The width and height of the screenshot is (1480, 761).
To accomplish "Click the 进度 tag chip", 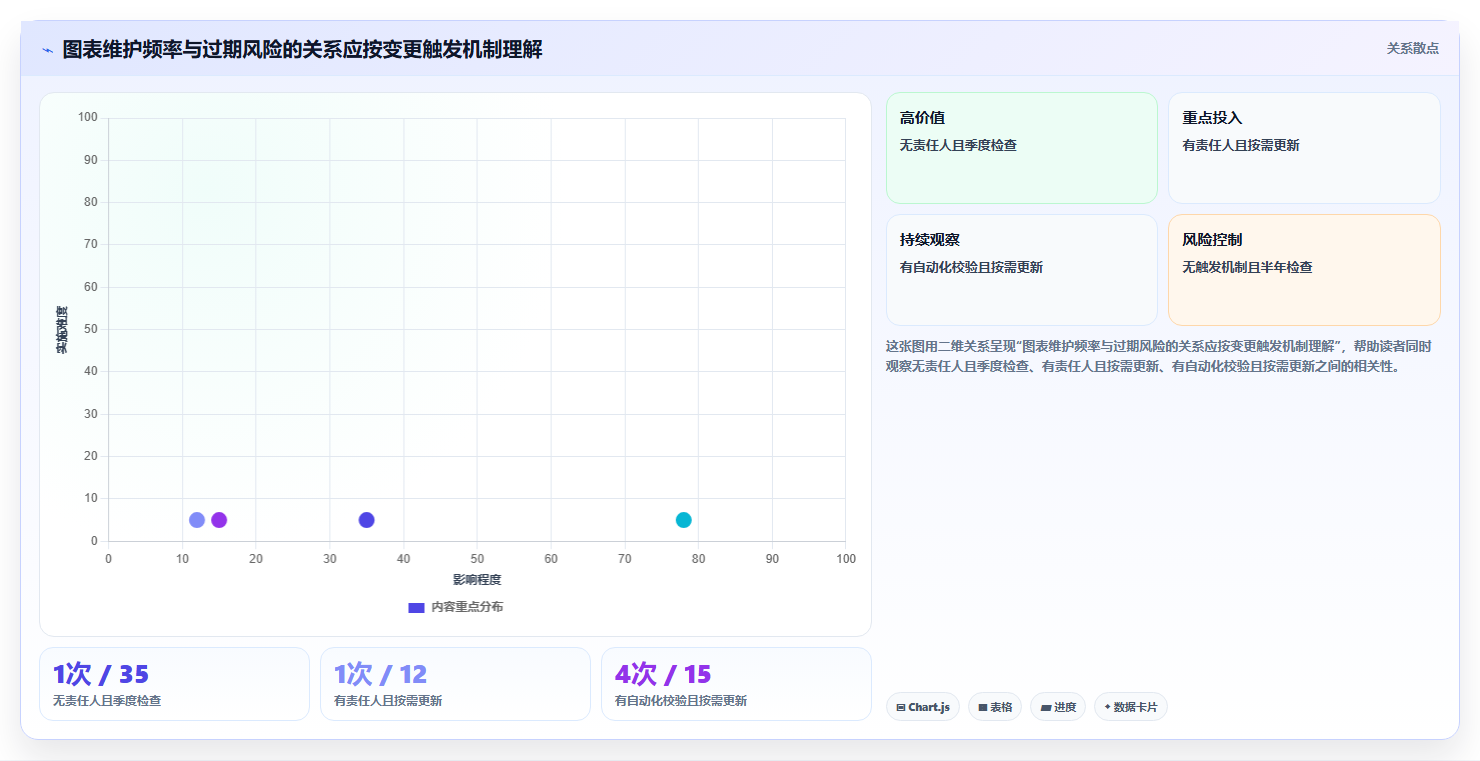I will [1057, 707].
